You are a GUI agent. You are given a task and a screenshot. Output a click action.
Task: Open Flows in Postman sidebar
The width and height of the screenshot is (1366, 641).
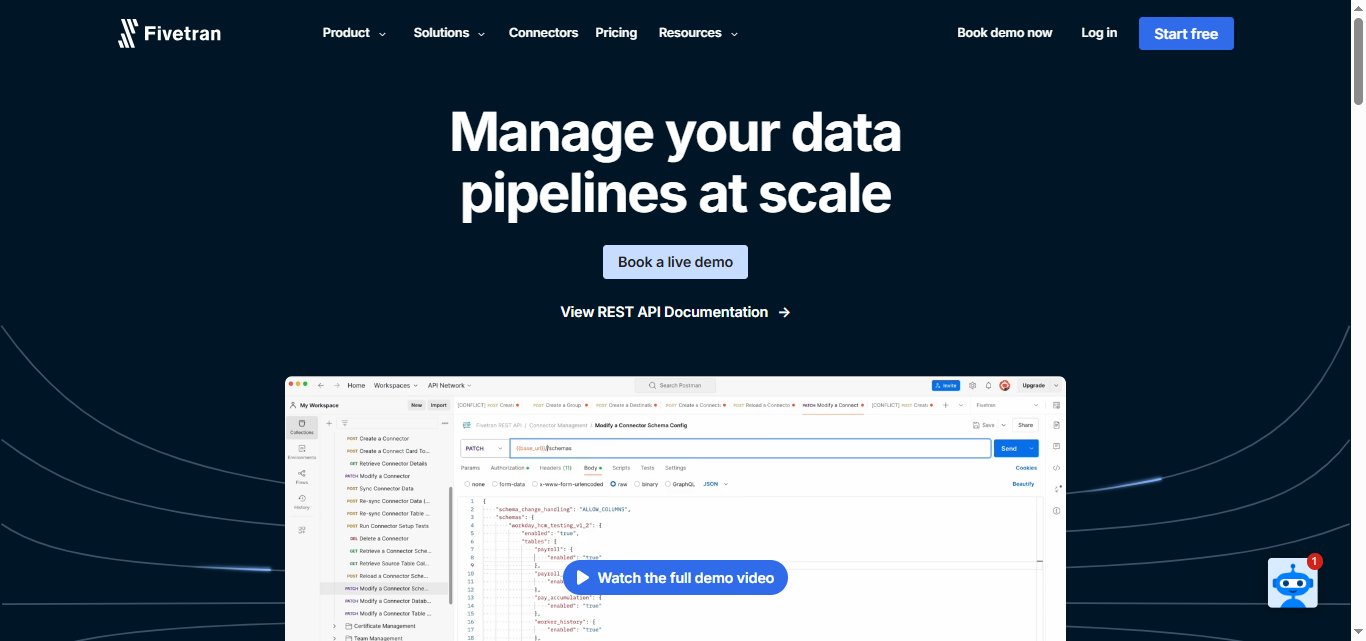(301, 476)
